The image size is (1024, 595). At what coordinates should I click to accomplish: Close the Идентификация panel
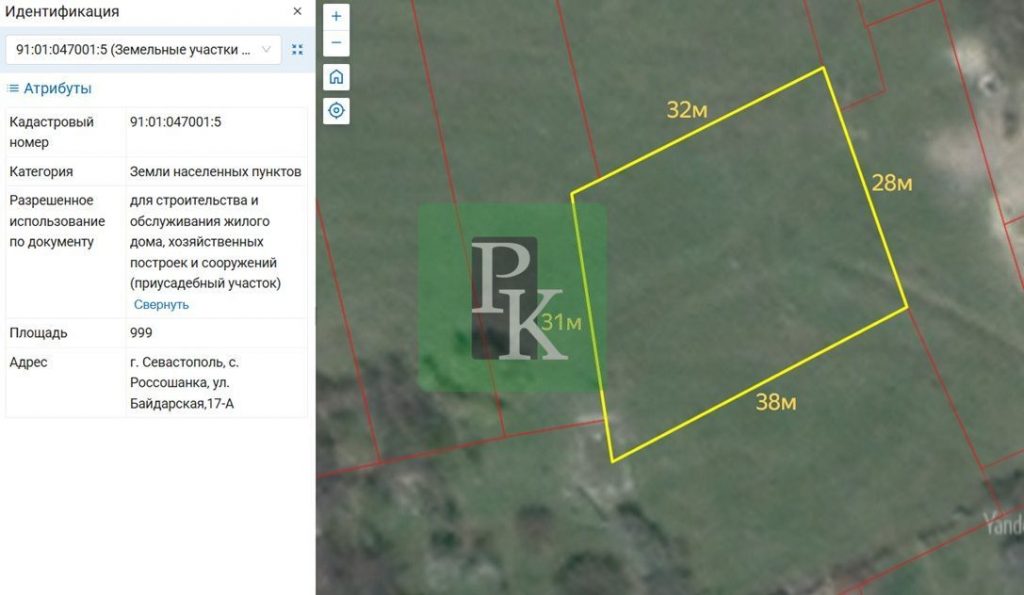[x=297, y=12]
